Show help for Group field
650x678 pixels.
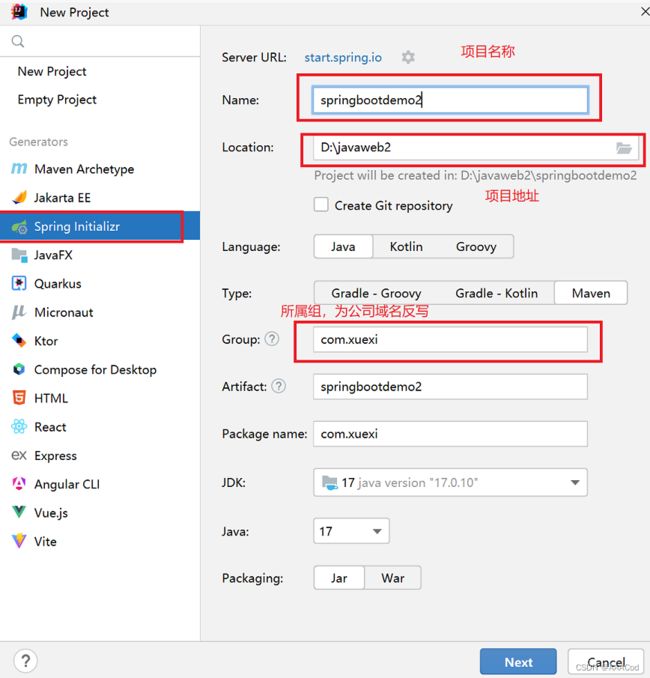coord(272,339)
